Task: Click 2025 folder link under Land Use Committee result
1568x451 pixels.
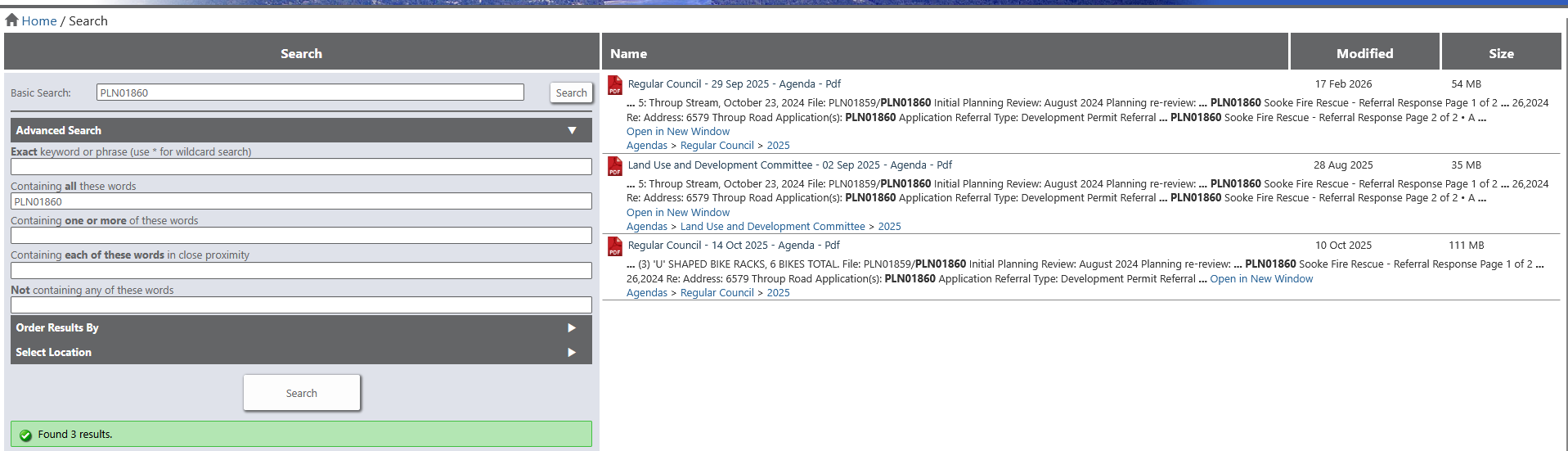Action: tap(889, 226)
